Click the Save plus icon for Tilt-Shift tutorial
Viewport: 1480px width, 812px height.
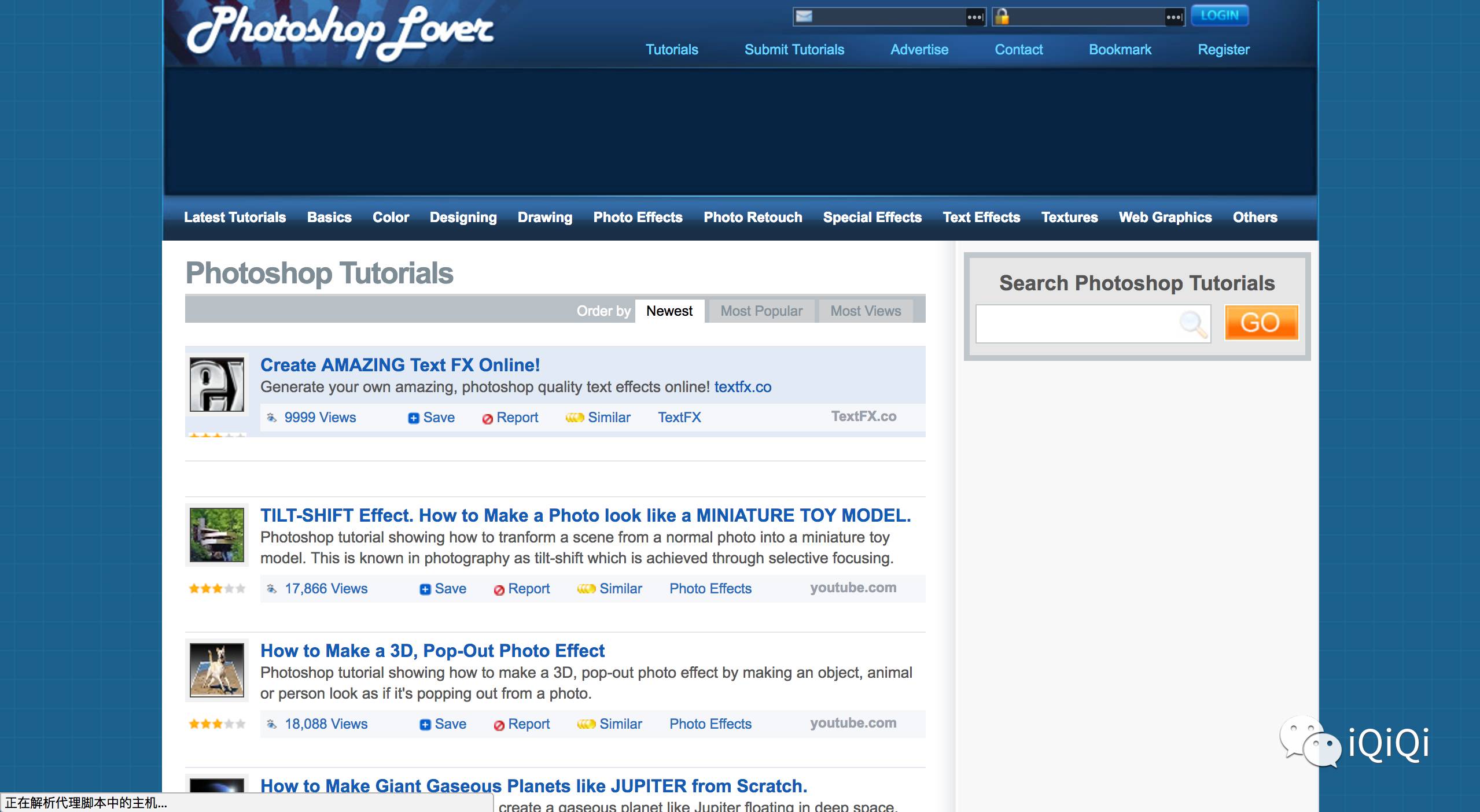pyautogui.click(x=425, y=589)
